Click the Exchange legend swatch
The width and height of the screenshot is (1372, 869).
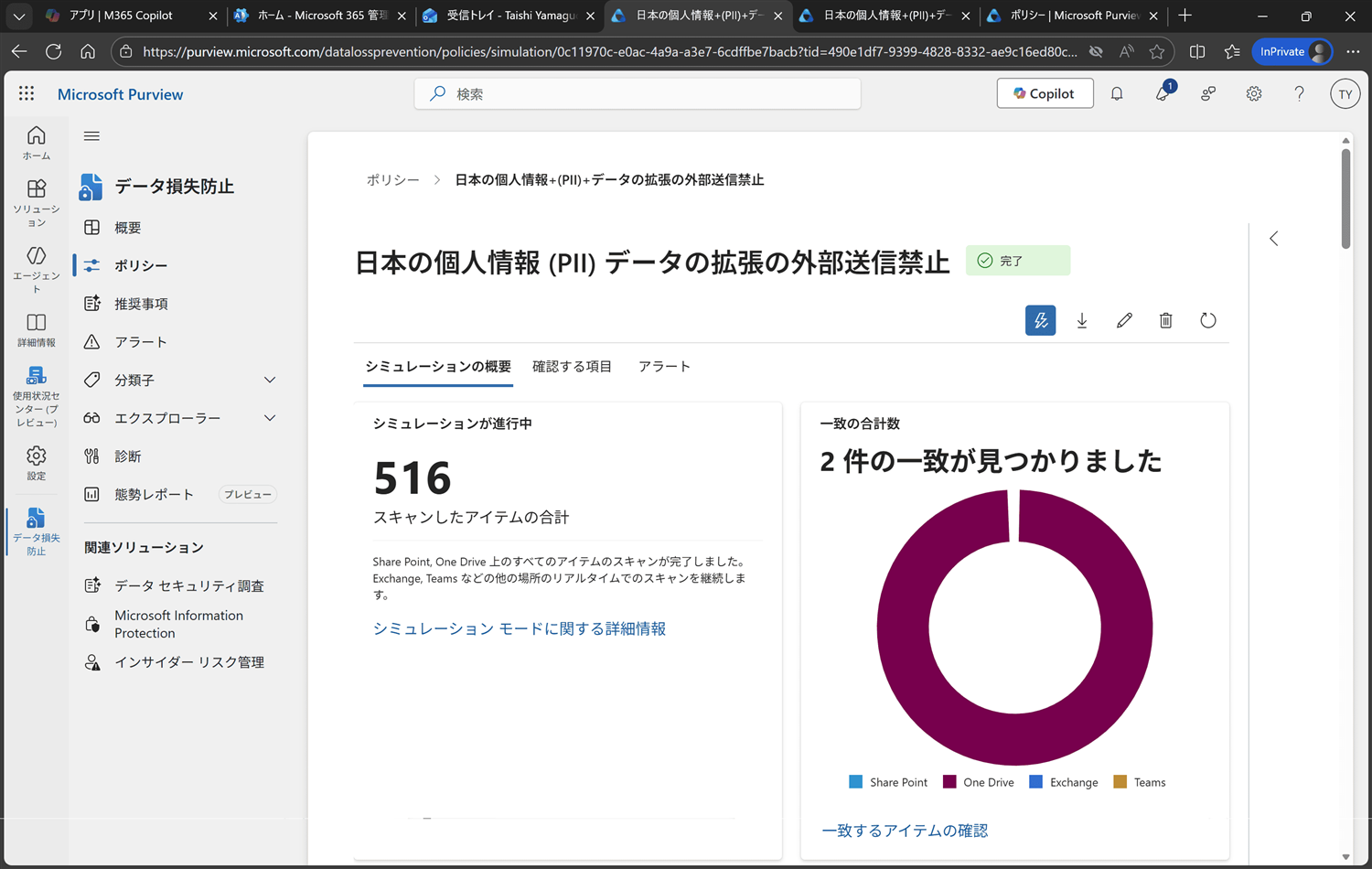point(1035,782)
